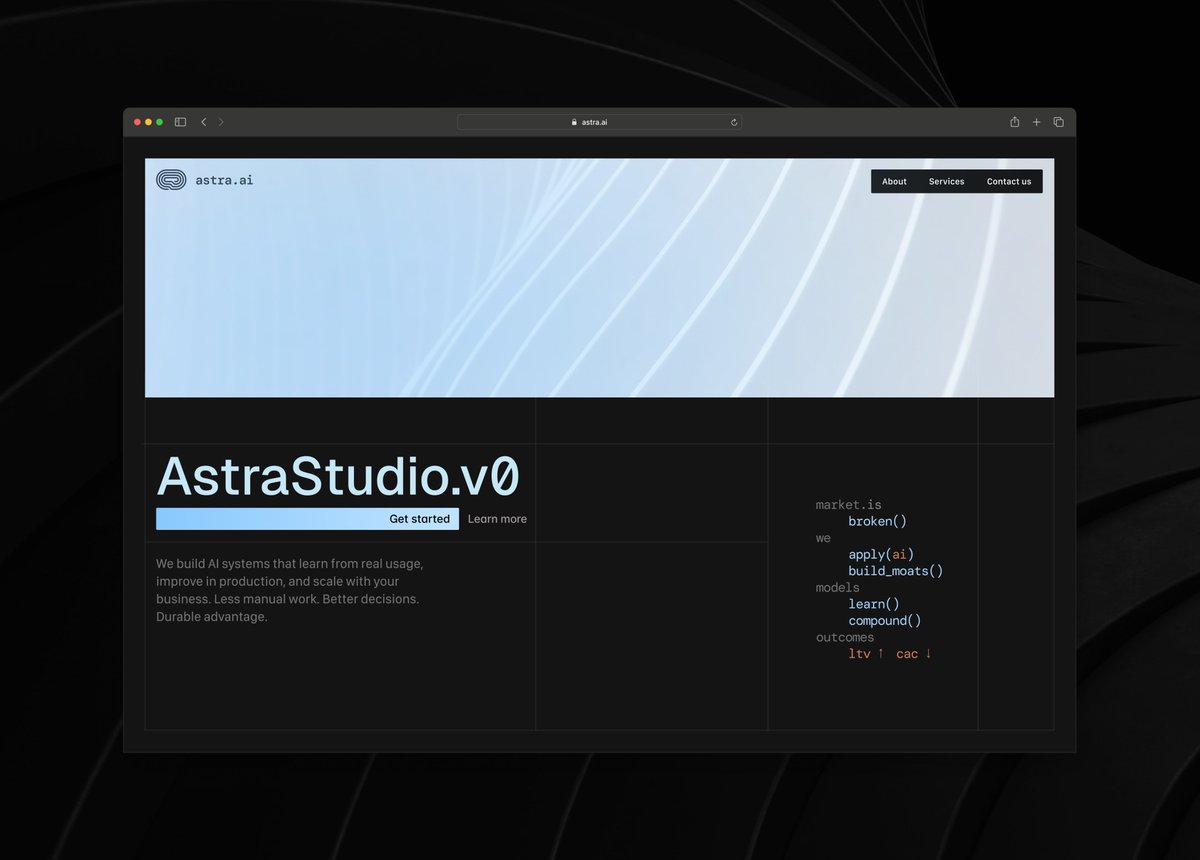Click the 'build_moats()' code line
Image resolution: width=1200 pixels, height=860 pixels.
pos(896,571)
